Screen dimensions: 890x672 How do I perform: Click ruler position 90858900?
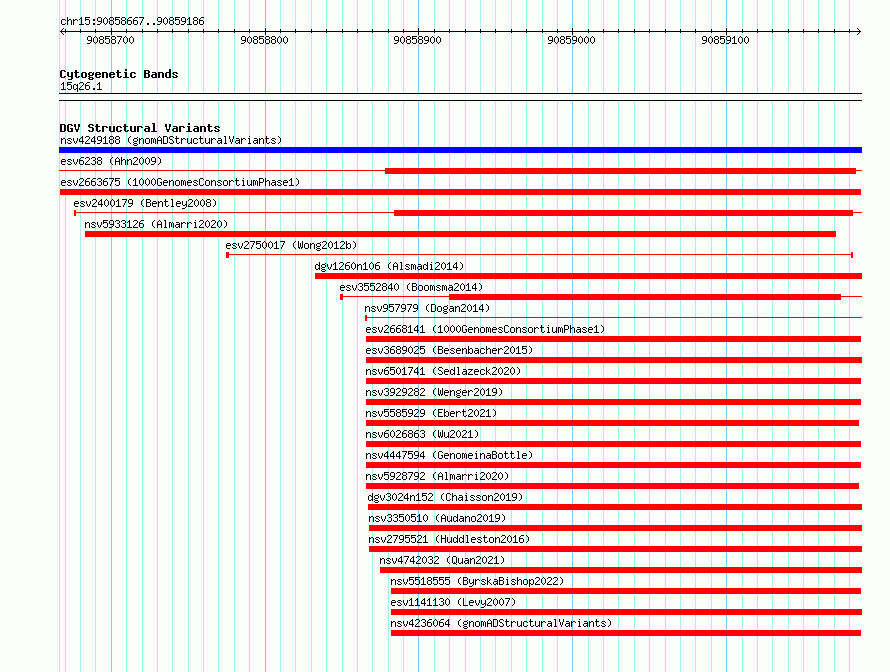[418, 40]
